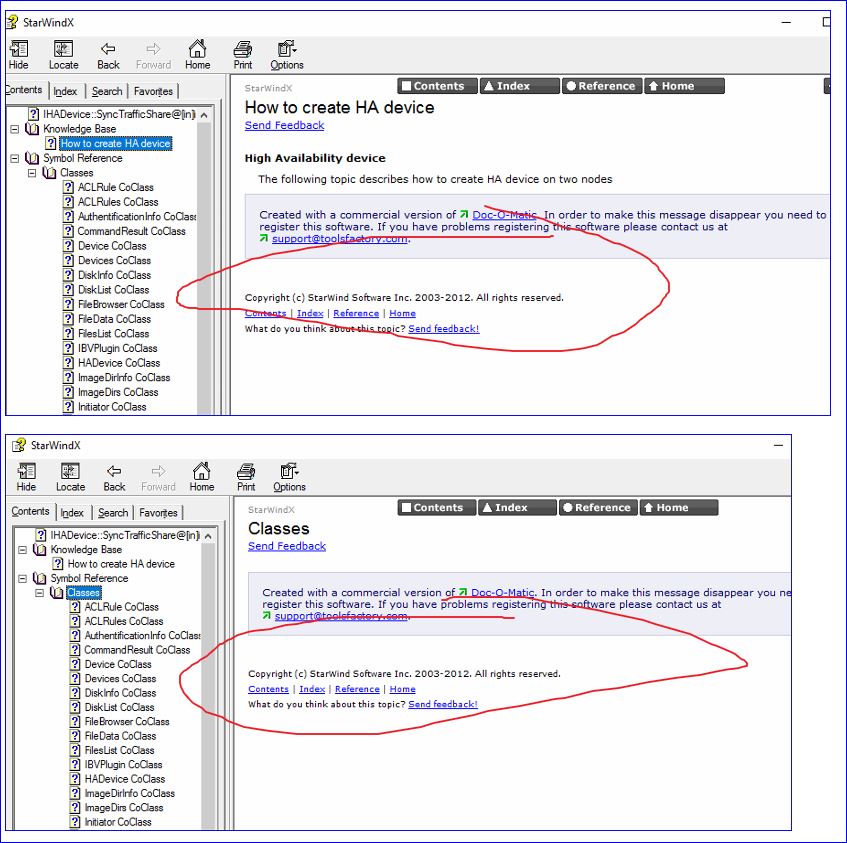847x843 pixels.
Task: Click topic icon beside ACLRule CoClass, top window
Action: click(68, 187)
